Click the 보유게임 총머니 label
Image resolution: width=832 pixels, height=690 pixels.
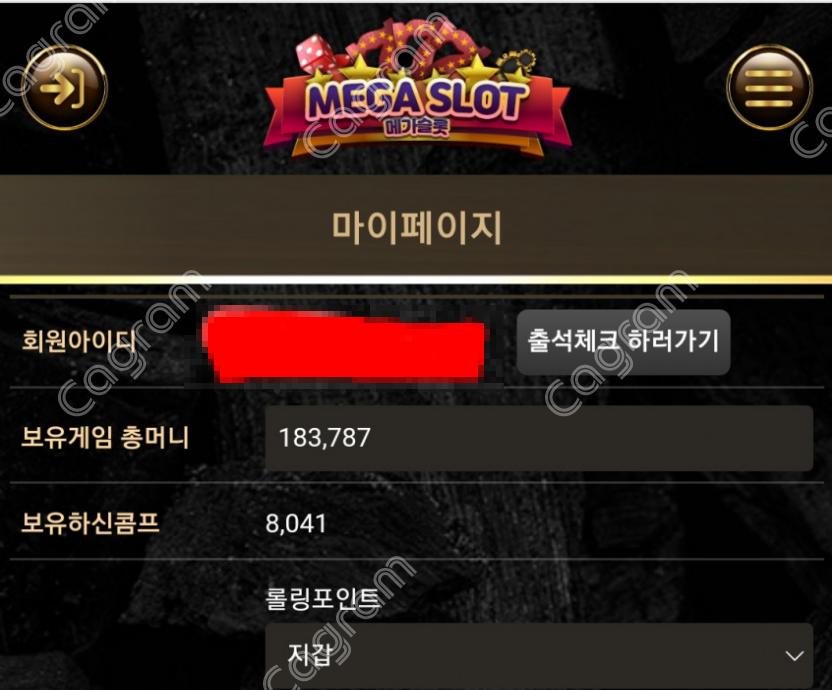coord(105,438)
